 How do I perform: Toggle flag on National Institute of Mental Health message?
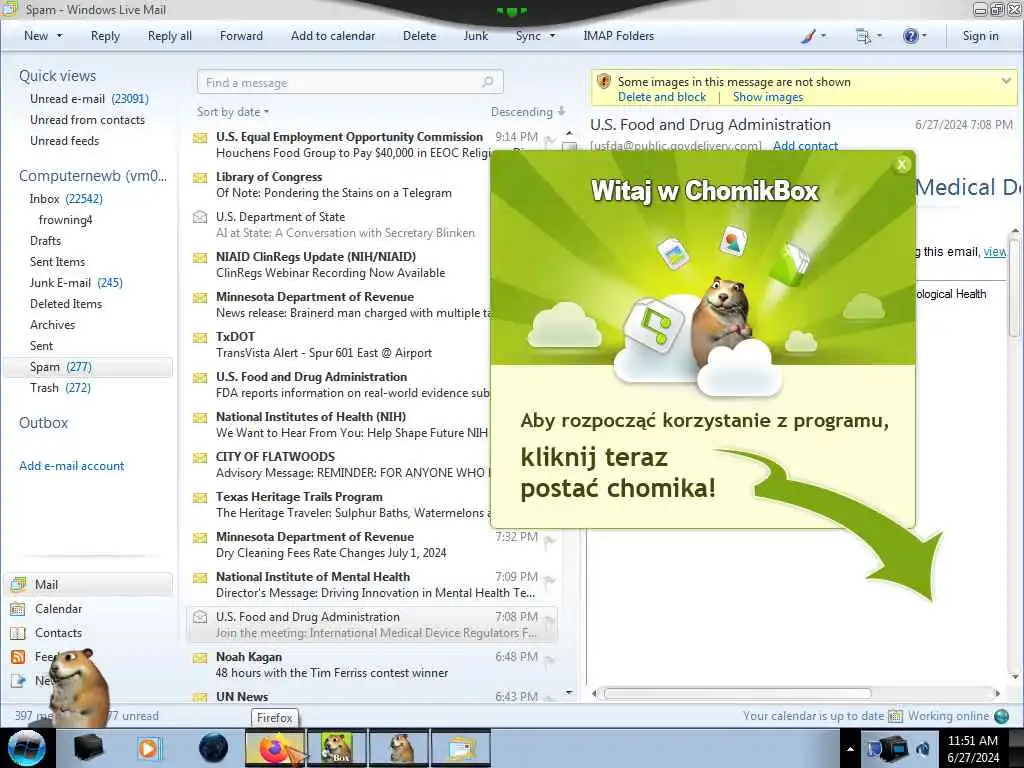tap(549, 581)
